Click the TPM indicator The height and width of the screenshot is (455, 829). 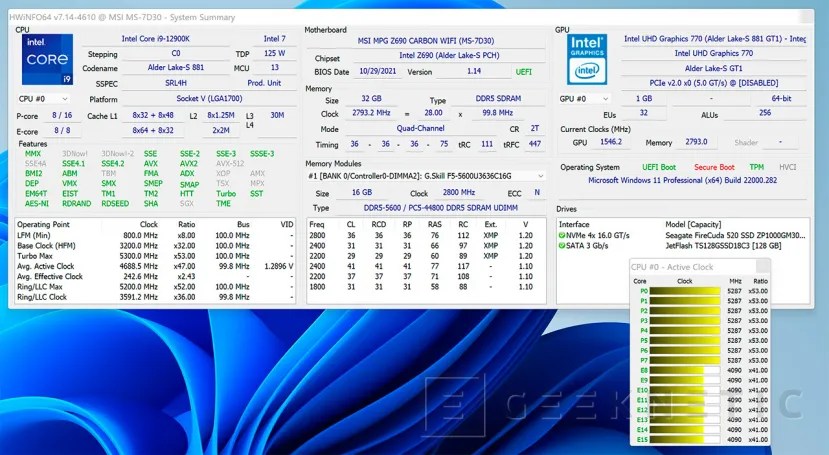point(757,168)
